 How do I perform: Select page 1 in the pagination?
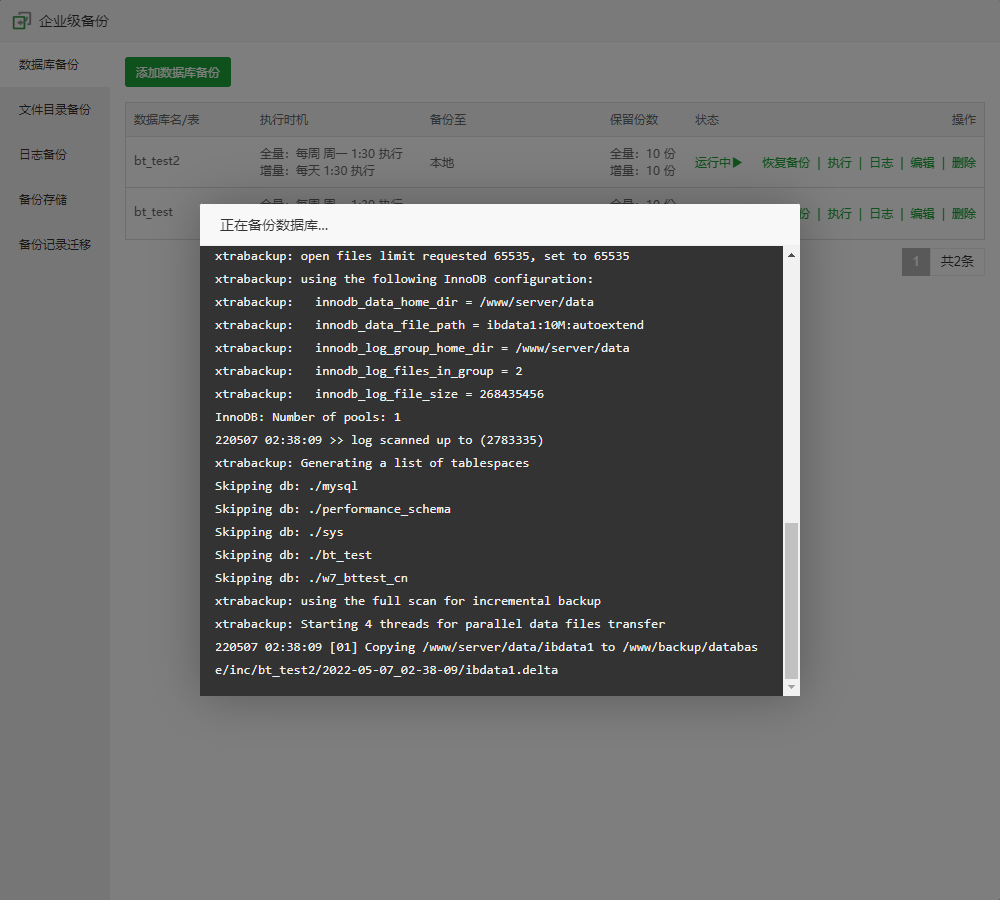coord(915,262)
